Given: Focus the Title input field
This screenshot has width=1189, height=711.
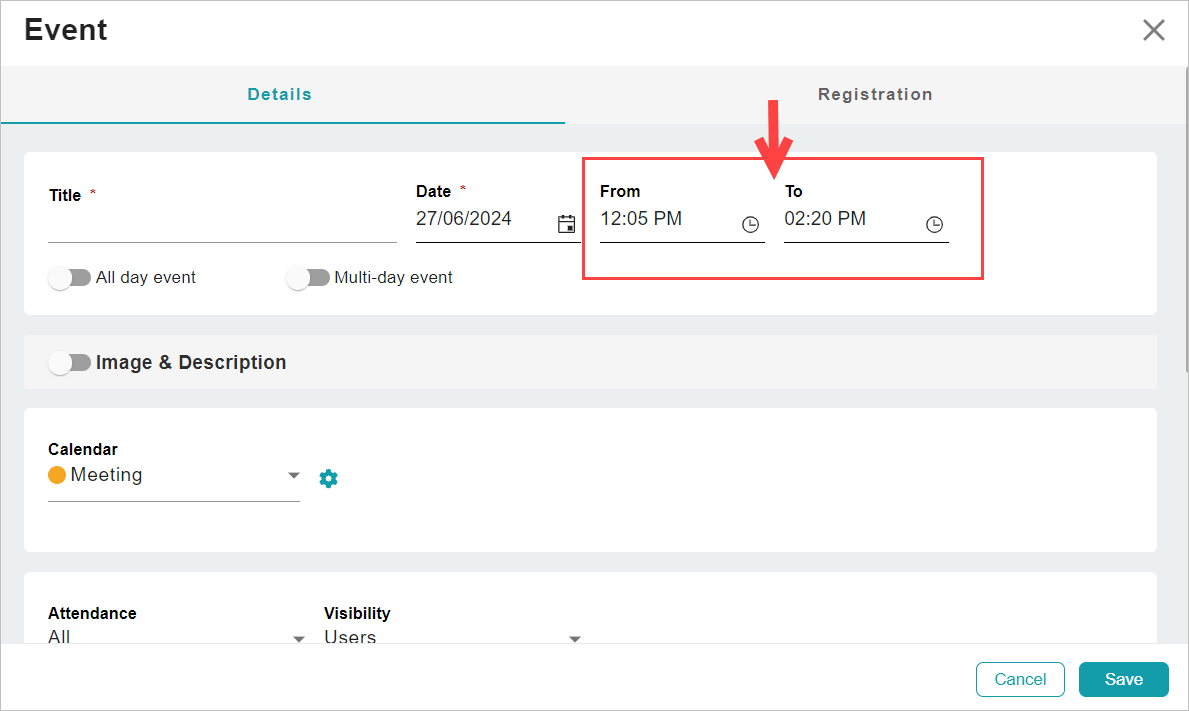Looking at the screenshot, I should [x=222, y=224].
